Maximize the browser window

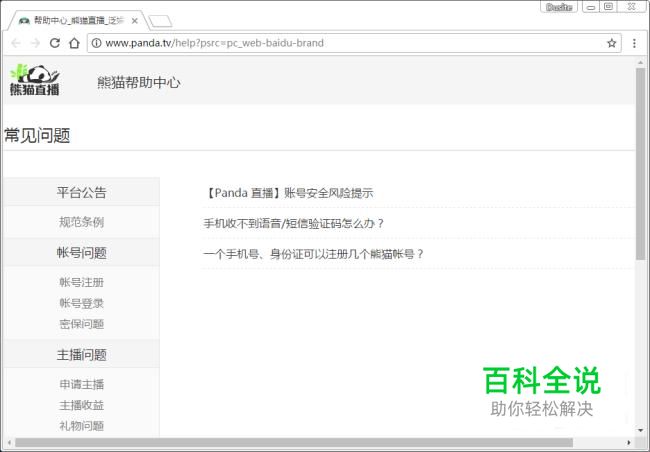[609, 7]
